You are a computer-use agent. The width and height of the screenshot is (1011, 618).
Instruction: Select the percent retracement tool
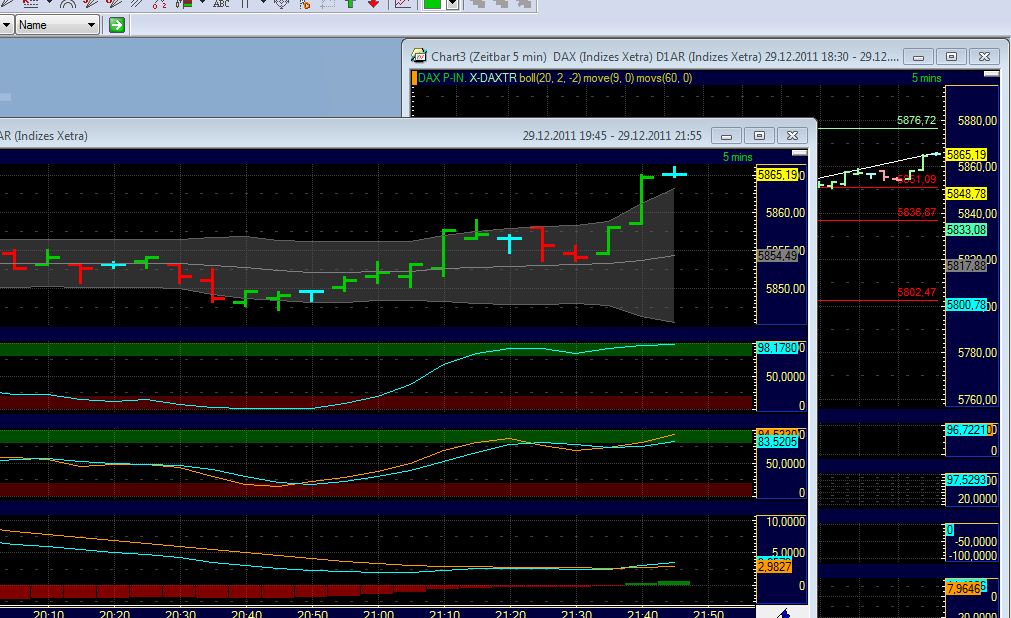click(x=158, y=6)
